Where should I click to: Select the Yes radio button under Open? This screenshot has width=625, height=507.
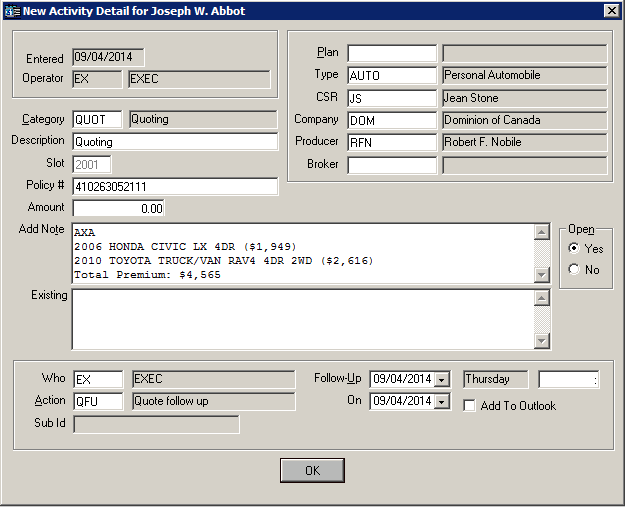pos(573,248)
